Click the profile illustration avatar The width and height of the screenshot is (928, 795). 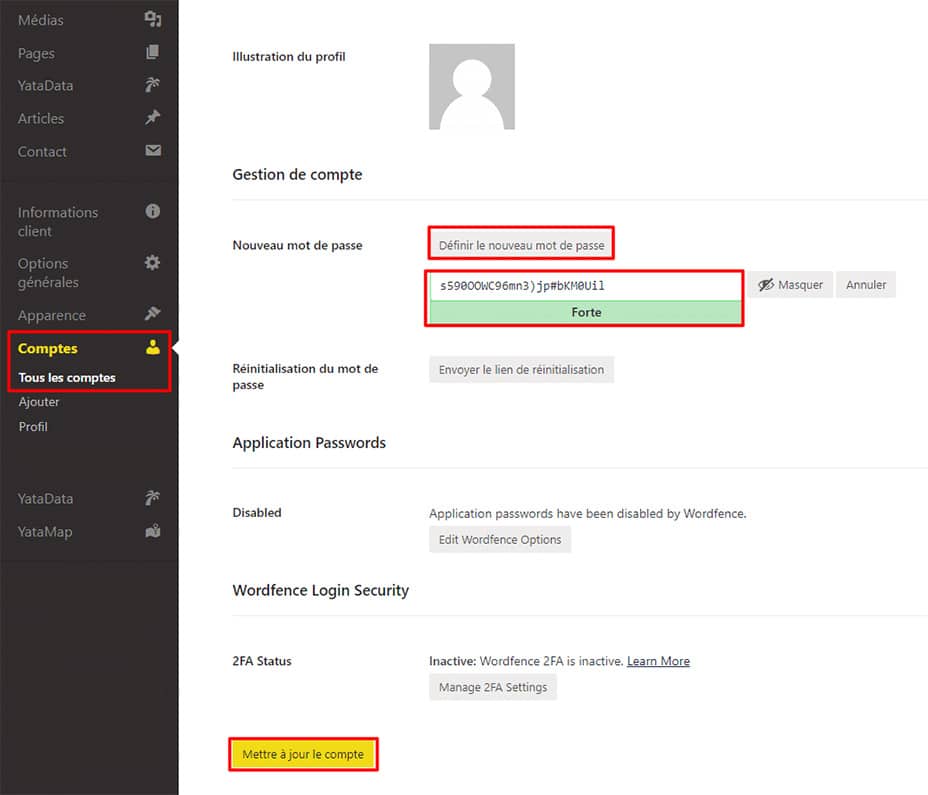472,87
